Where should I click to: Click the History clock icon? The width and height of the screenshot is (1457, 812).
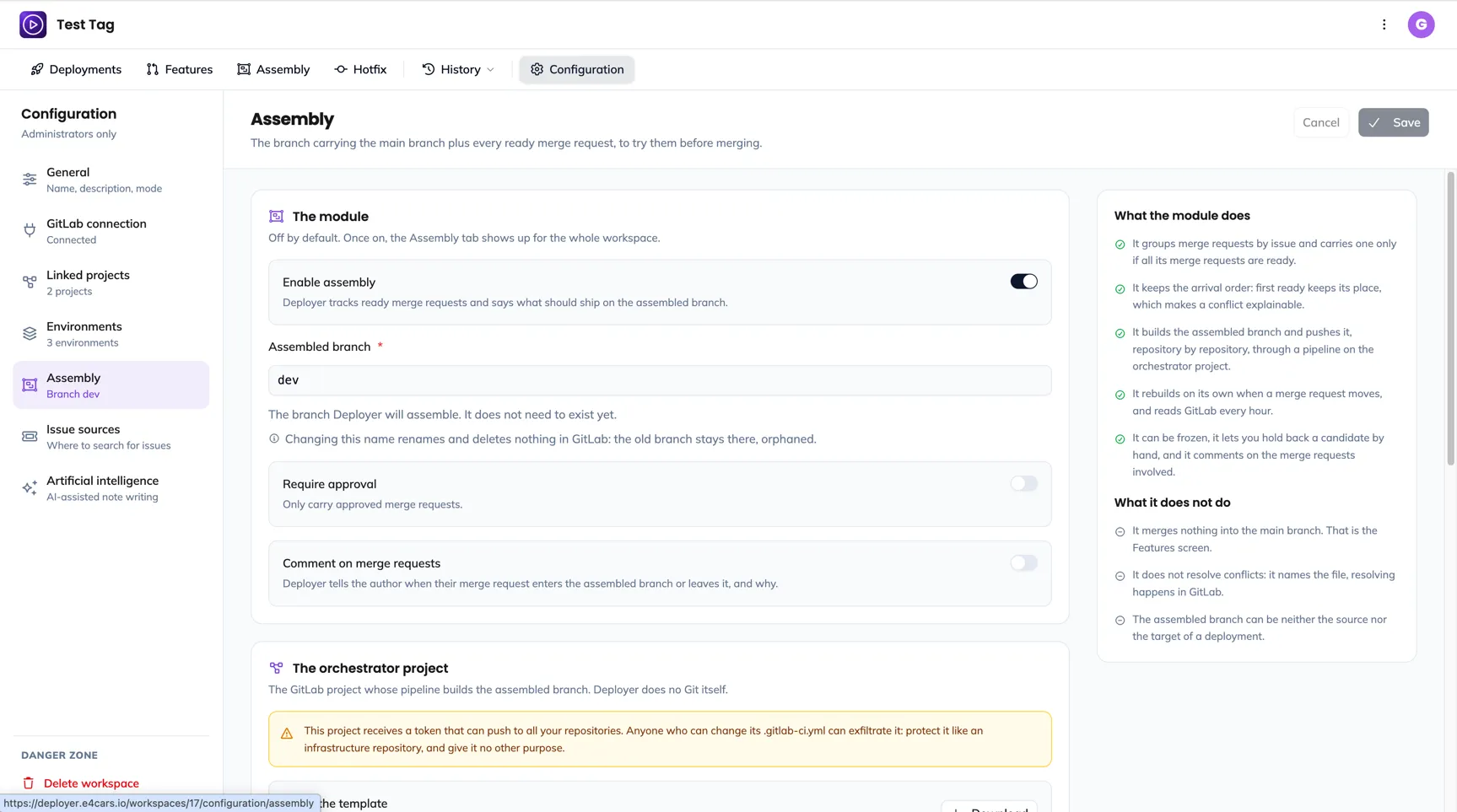coord(429,69)
